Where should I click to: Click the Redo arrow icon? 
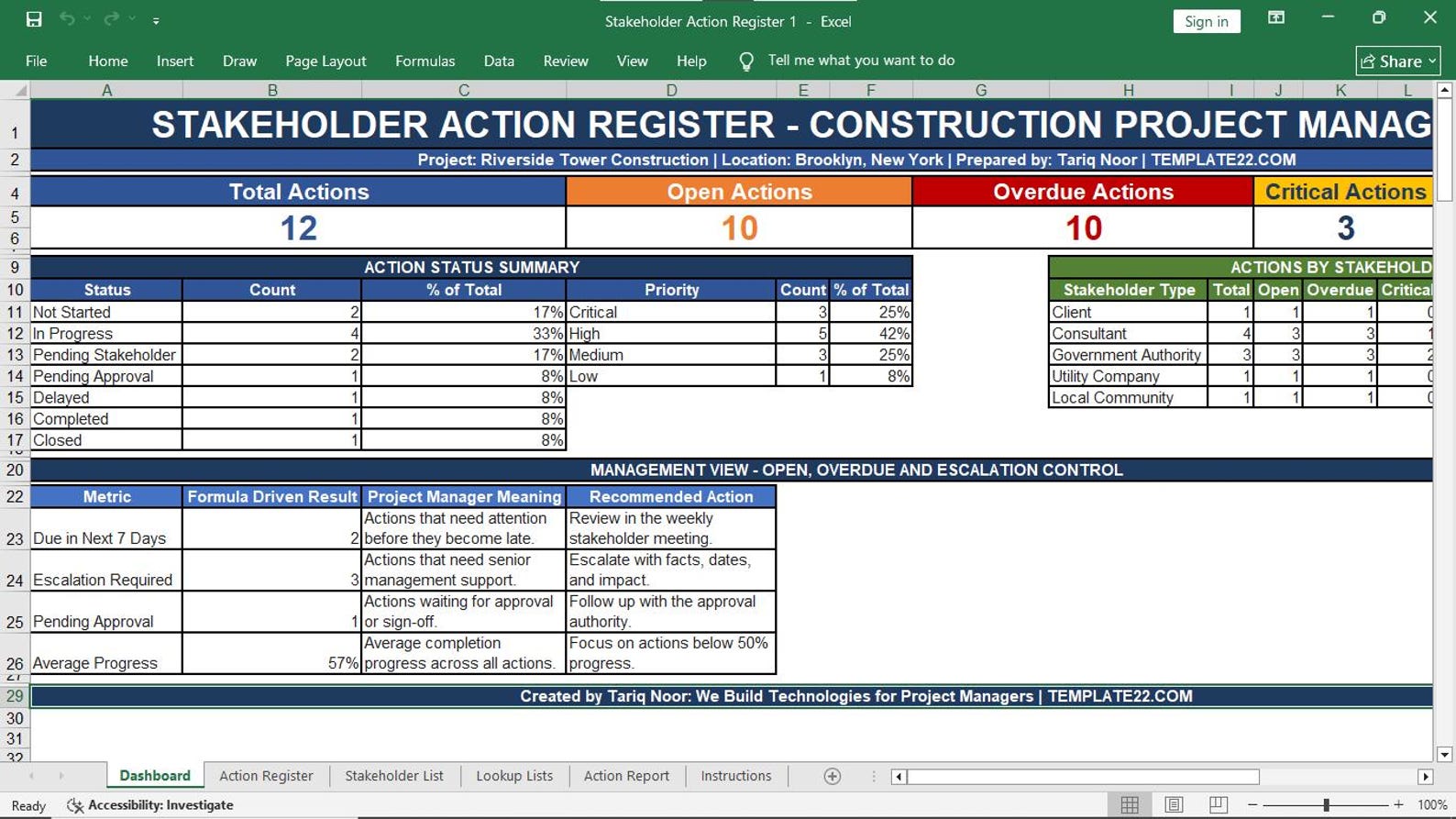click(x=112, y=19)
